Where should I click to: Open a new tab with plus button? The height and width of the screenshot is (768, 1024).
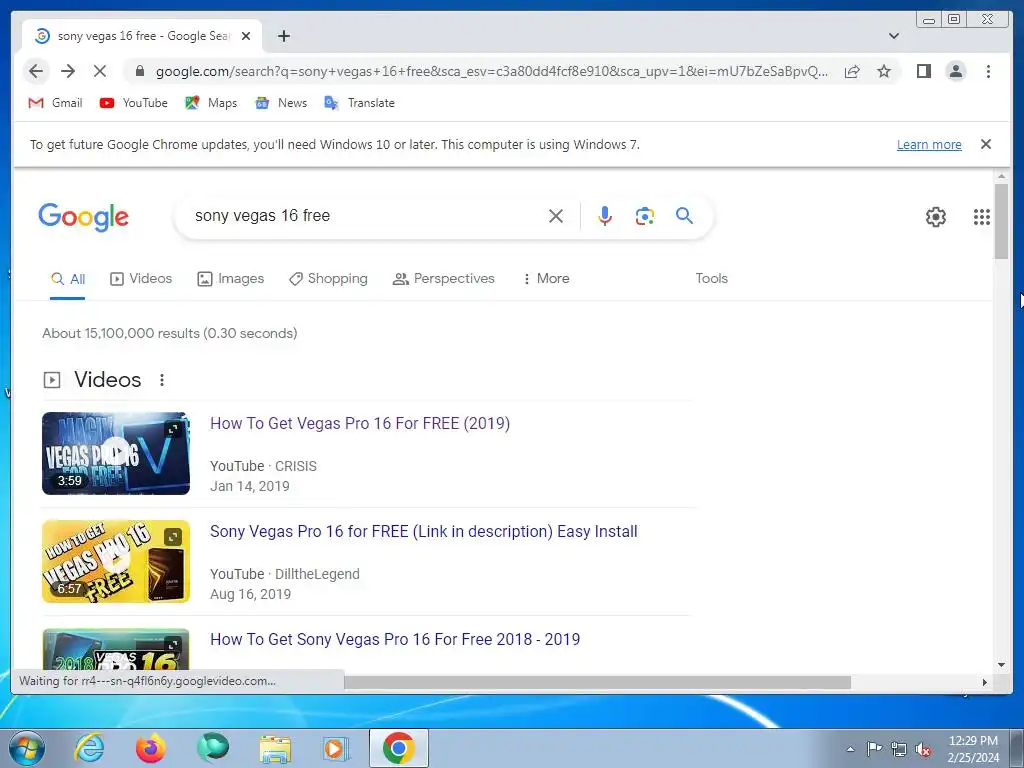(283, 36)
